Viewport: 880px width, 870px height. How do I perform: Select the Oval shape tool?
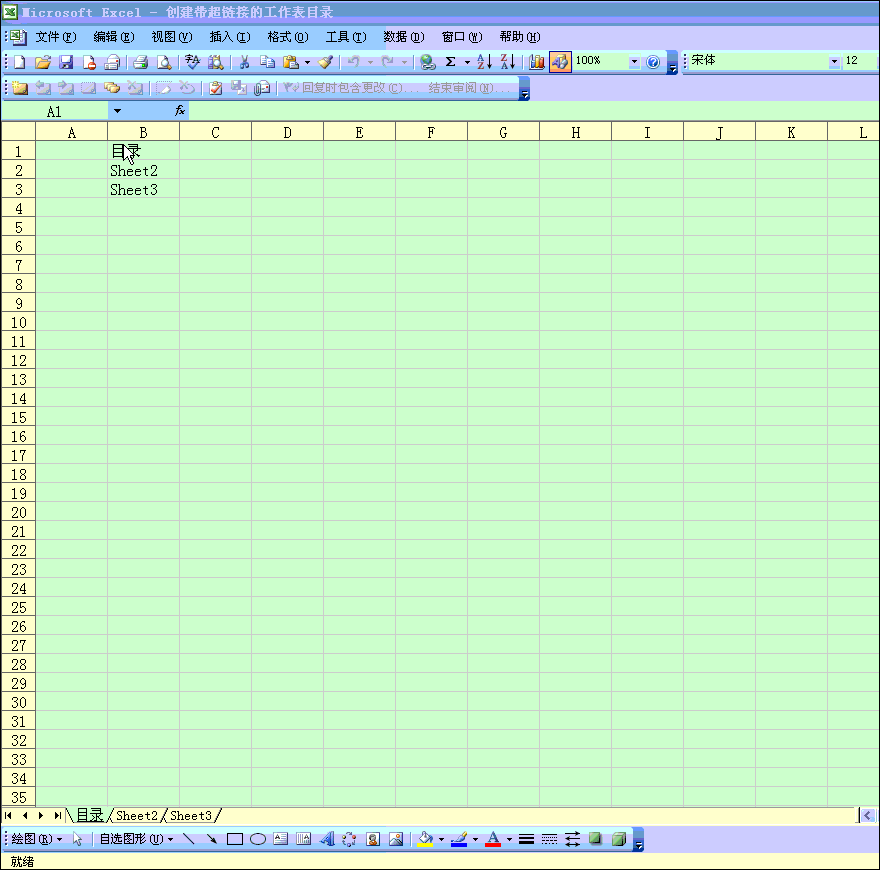(257, 839)
